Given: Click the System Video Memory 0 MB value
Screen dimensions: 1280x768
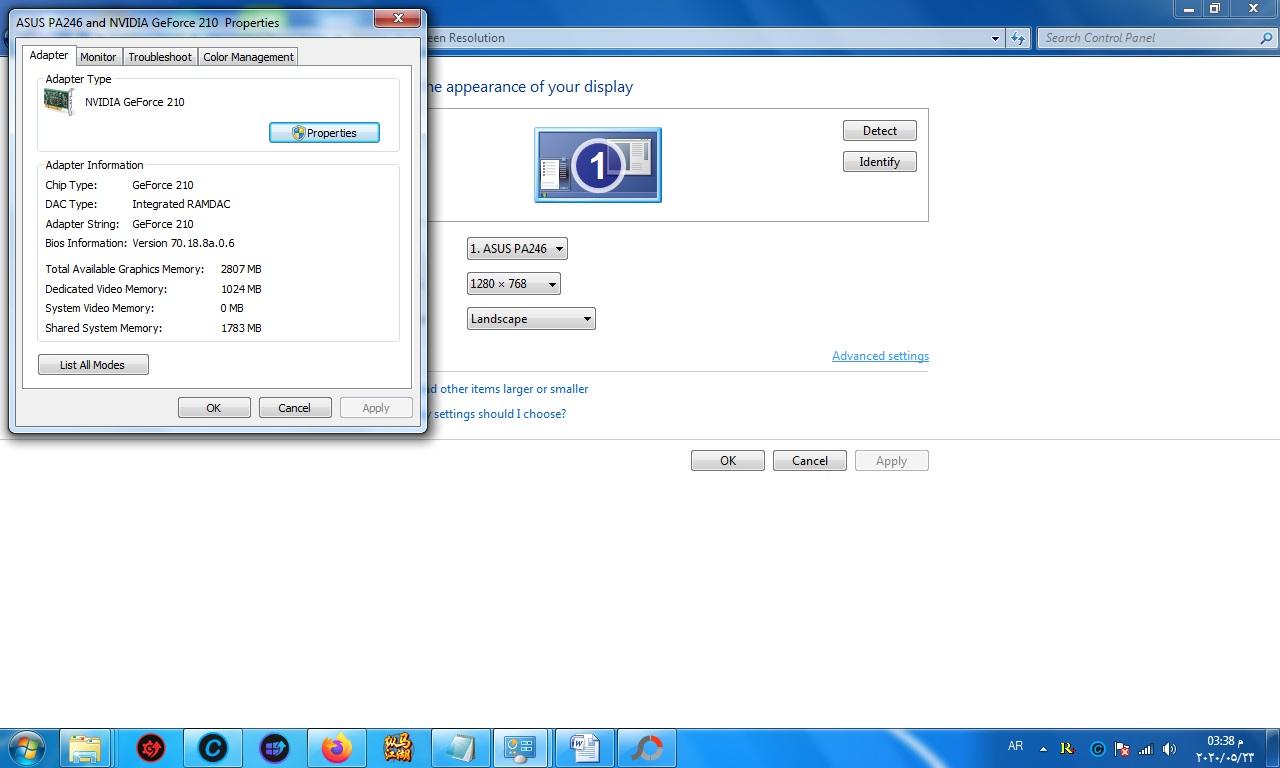Looking at the screenshot, I should 232,308.
